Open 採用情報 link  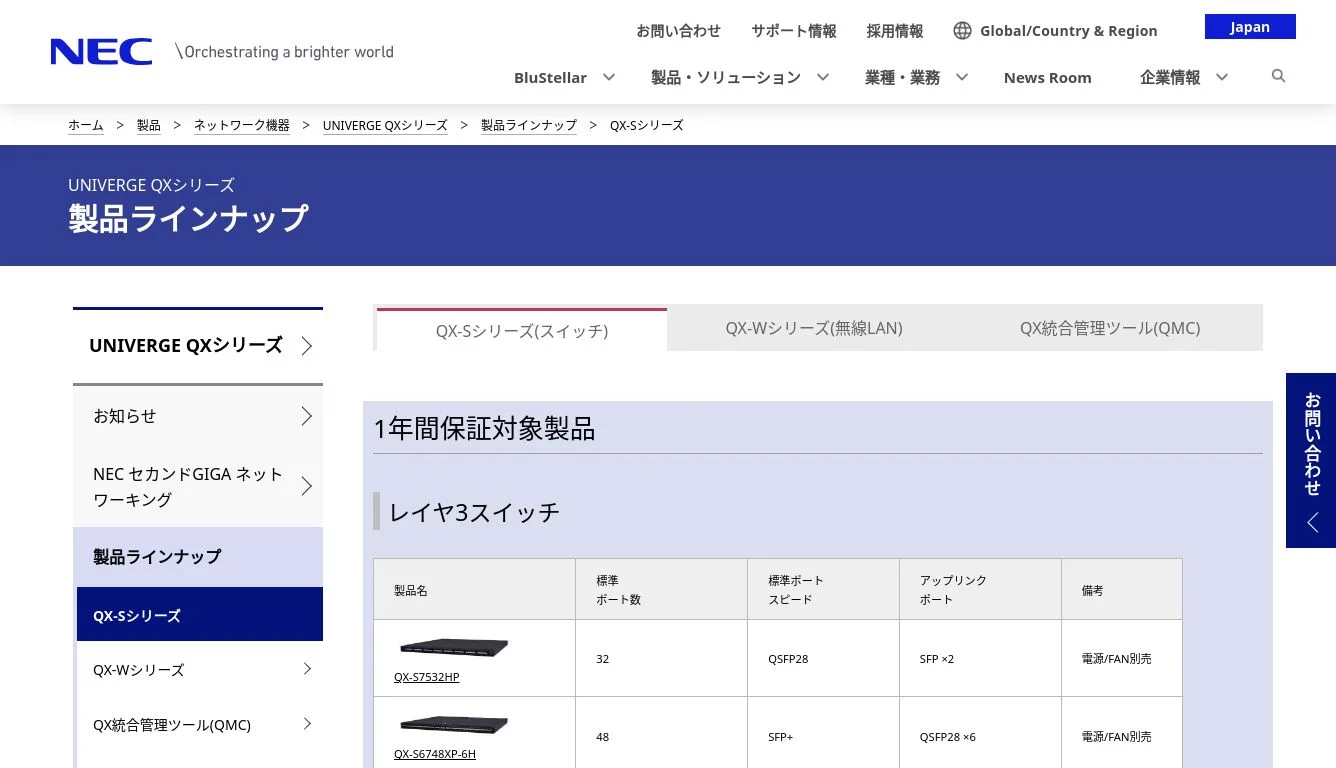895,31
